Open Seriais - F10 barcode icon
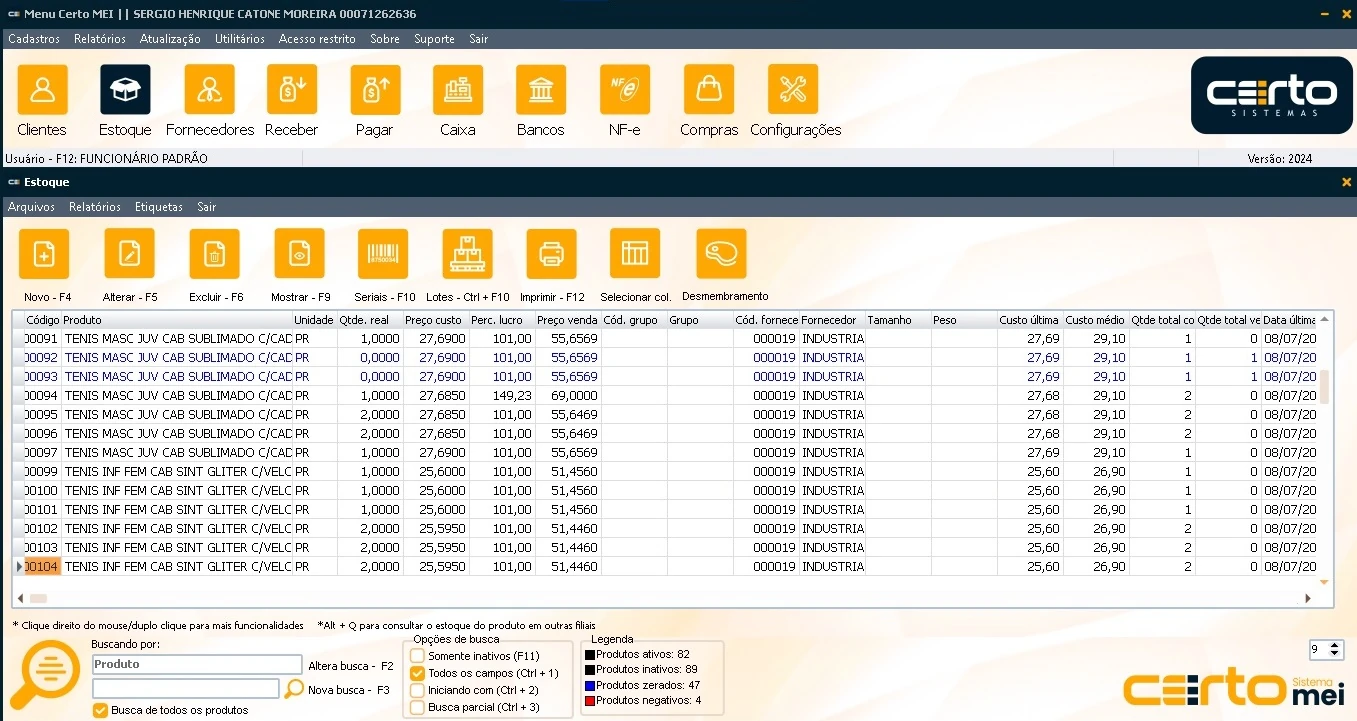The height and width of the screenshot is (721, 1357). pos(383,254)
